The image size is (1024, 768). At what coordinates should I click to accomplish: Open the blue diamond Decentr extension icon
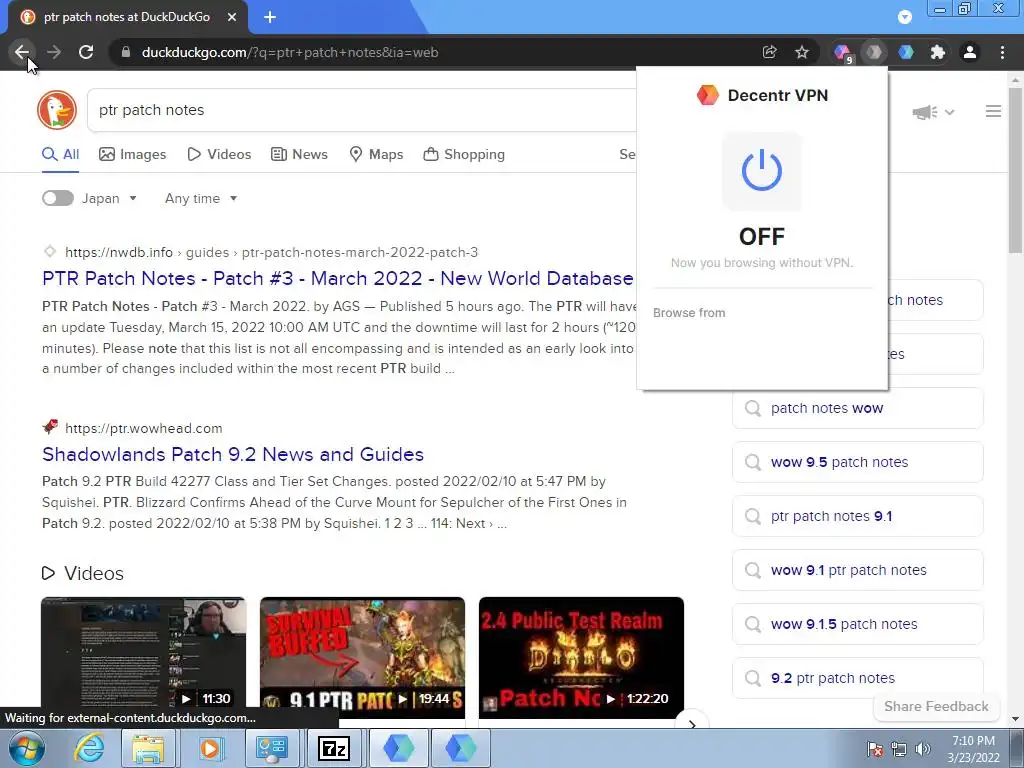pos(906,52)
